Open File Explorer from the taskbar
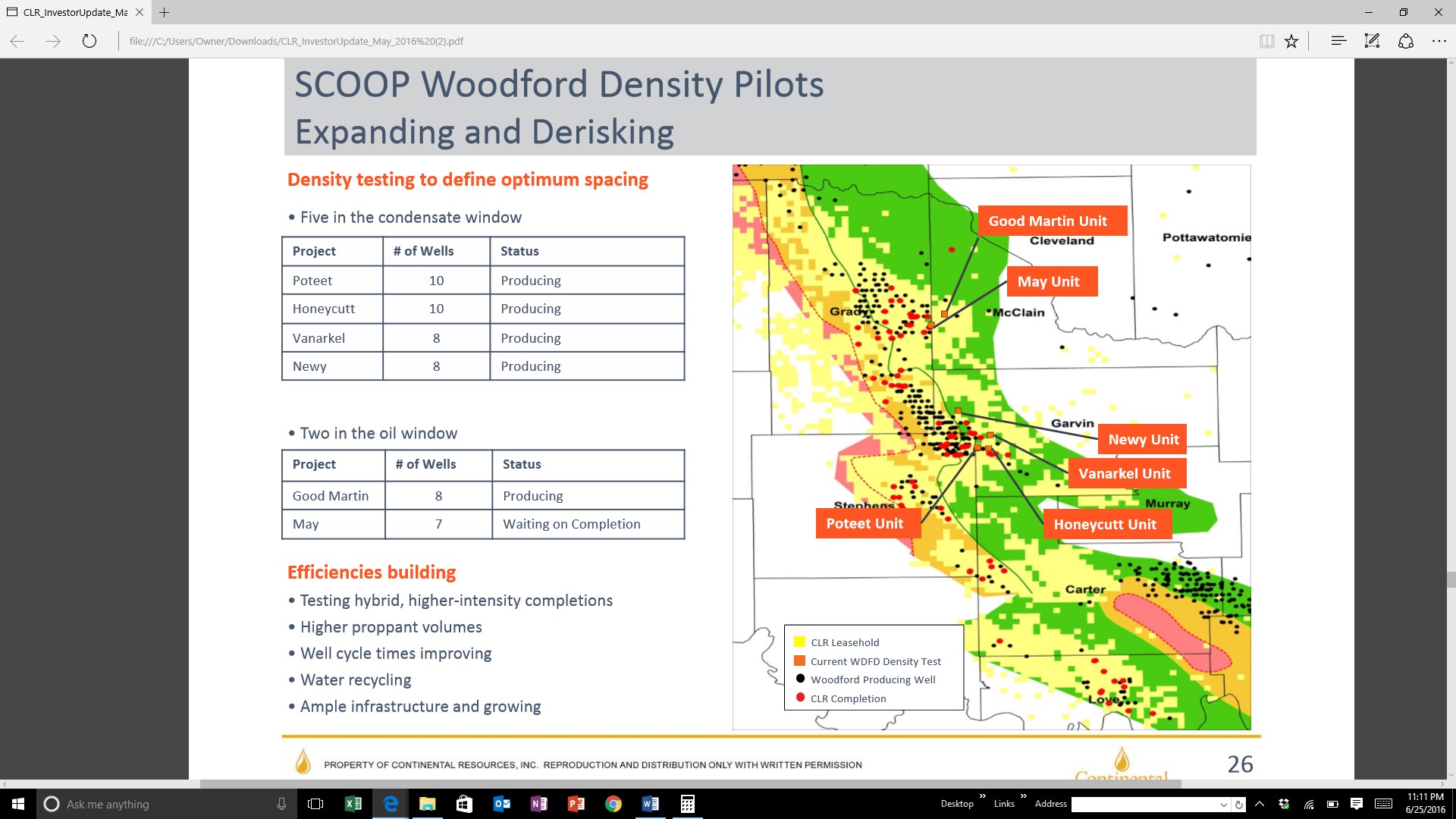Viewport: 1456px width, 819px height. pos(427,804)
